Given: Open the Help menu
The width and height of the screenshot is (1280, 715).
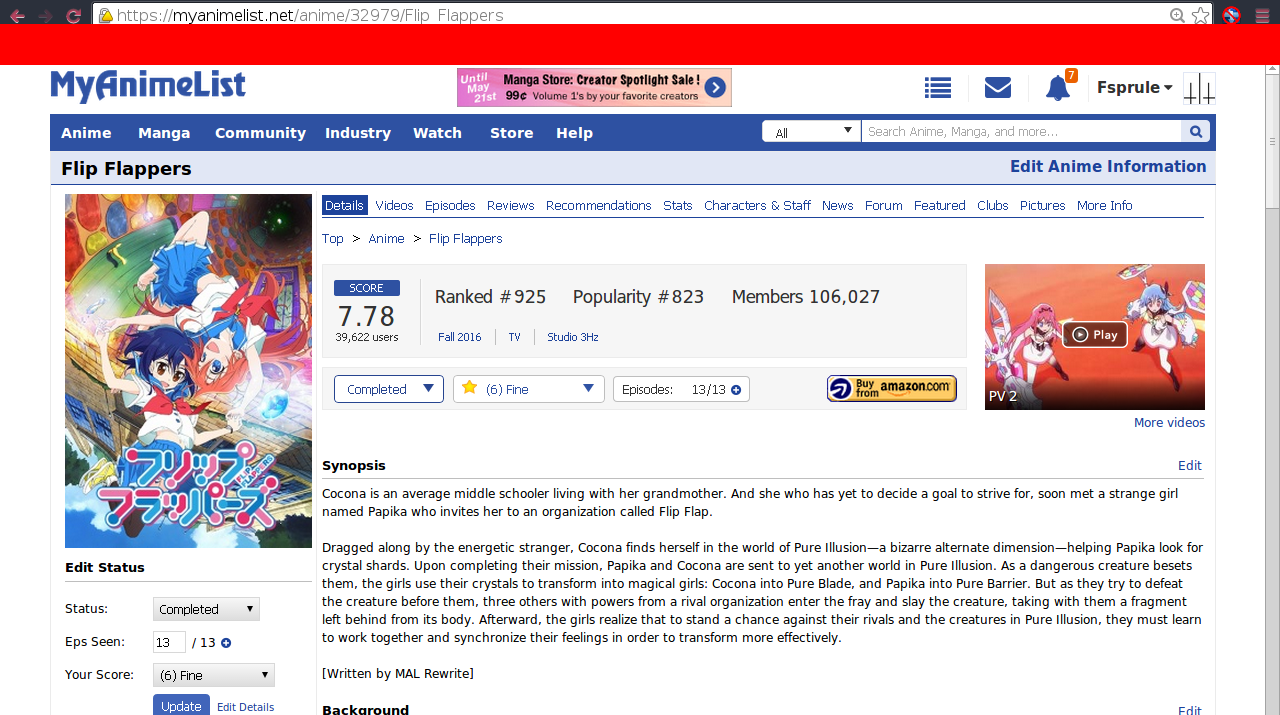Looking at the screenshot, I should tap(575, 132).
